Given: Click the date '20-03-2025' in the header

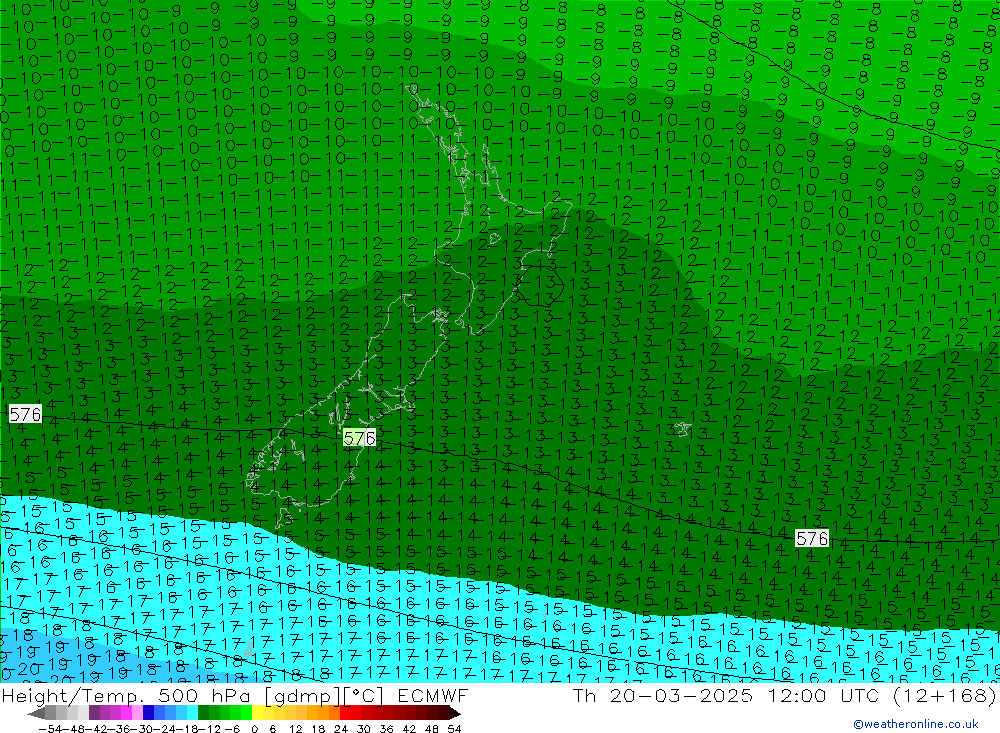Looking at the screenshot, I should pos(681,695).
